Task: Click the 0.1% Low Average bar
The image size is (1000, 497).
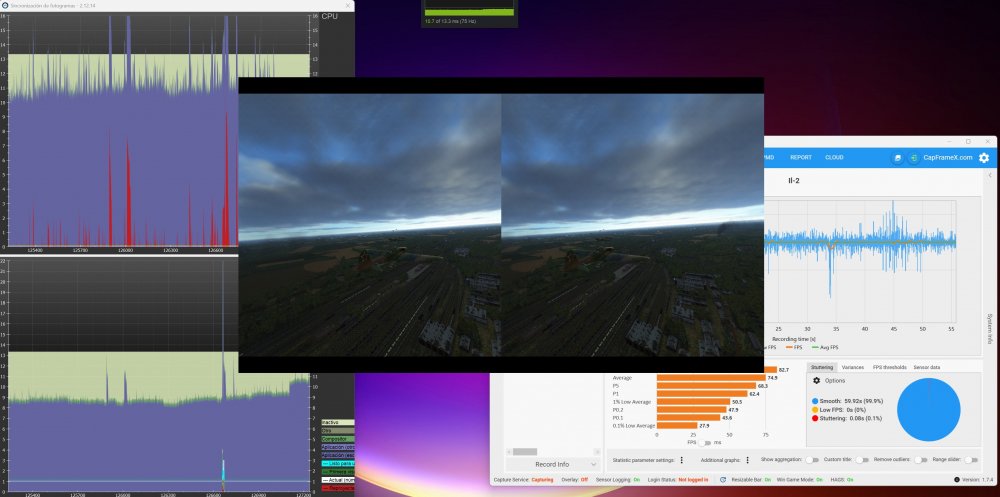Action: pos(677,425)
